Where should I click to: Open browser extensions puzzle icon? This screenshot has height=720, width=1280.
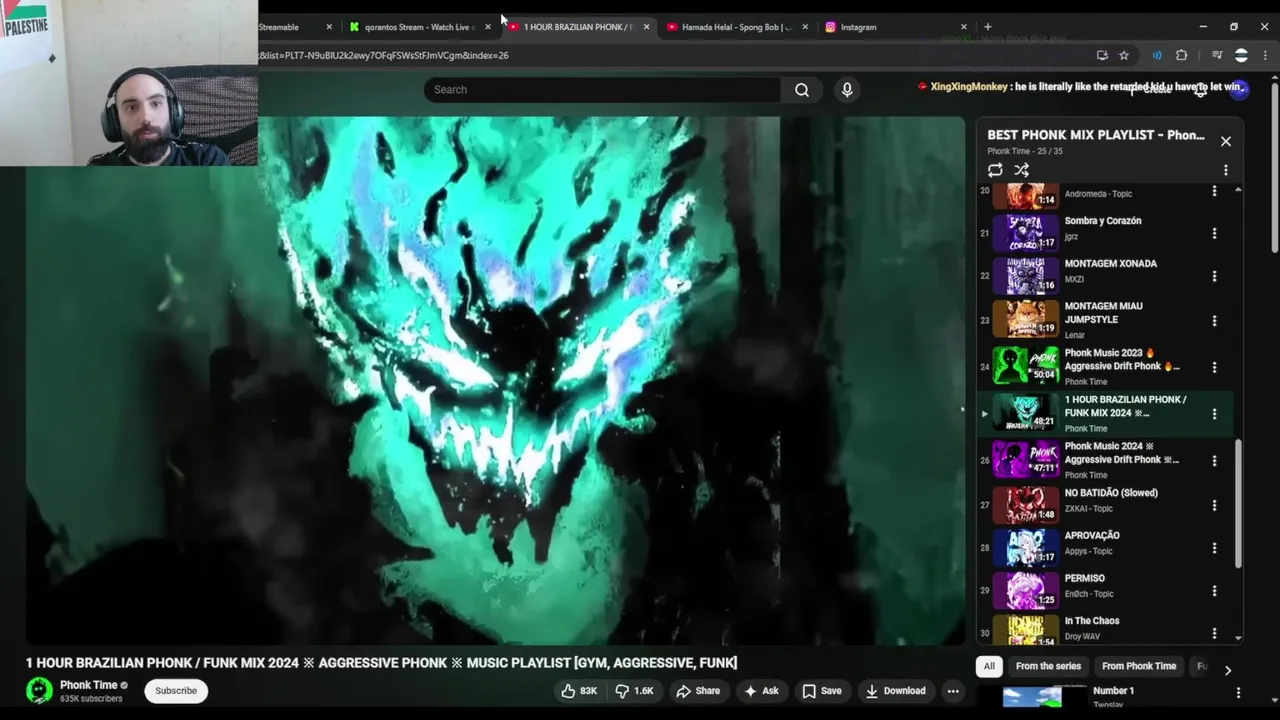[x=1181, y=55]
